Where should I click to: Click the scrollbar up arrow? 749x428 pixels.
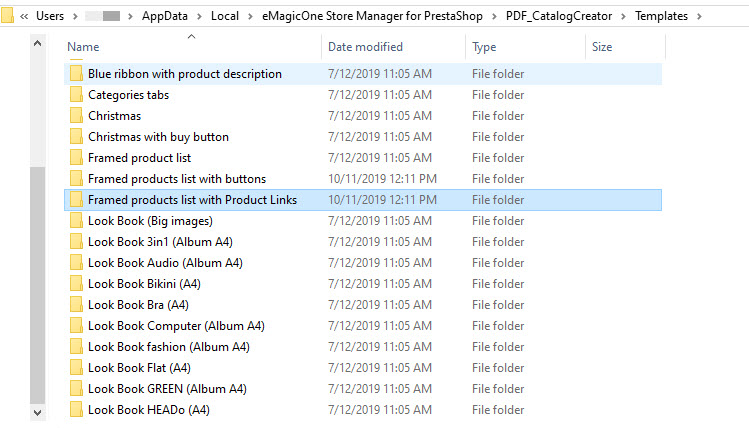click(x=38, y=43)
